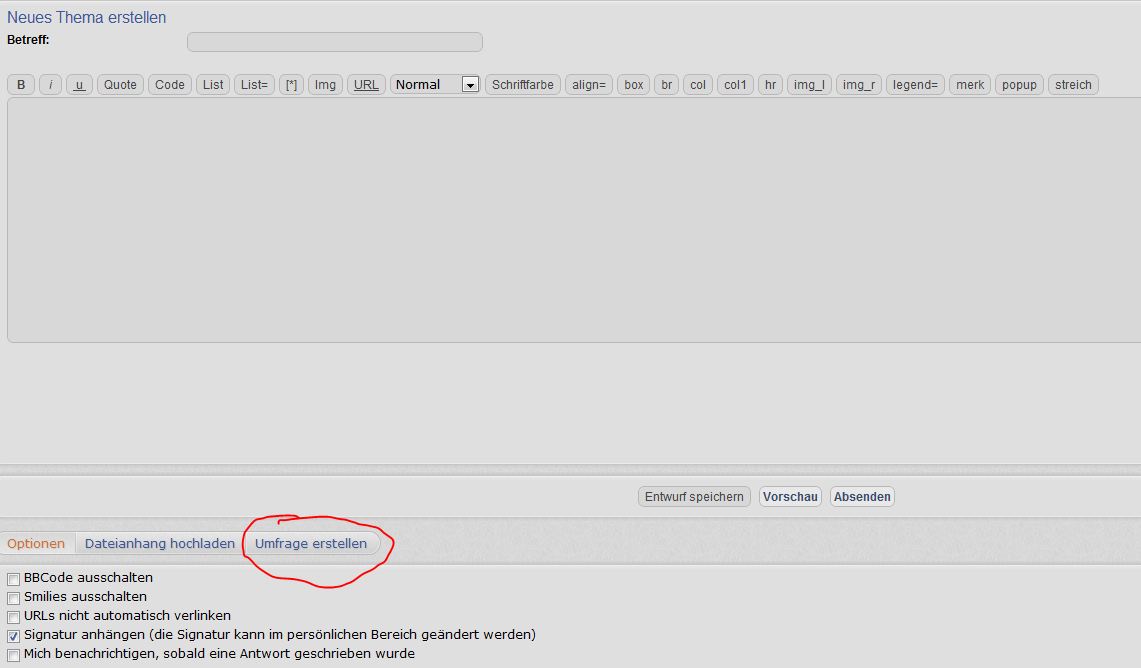1141x668 pixels.
Task: Insert a URL BBCode tag
Action: (366, 84)
